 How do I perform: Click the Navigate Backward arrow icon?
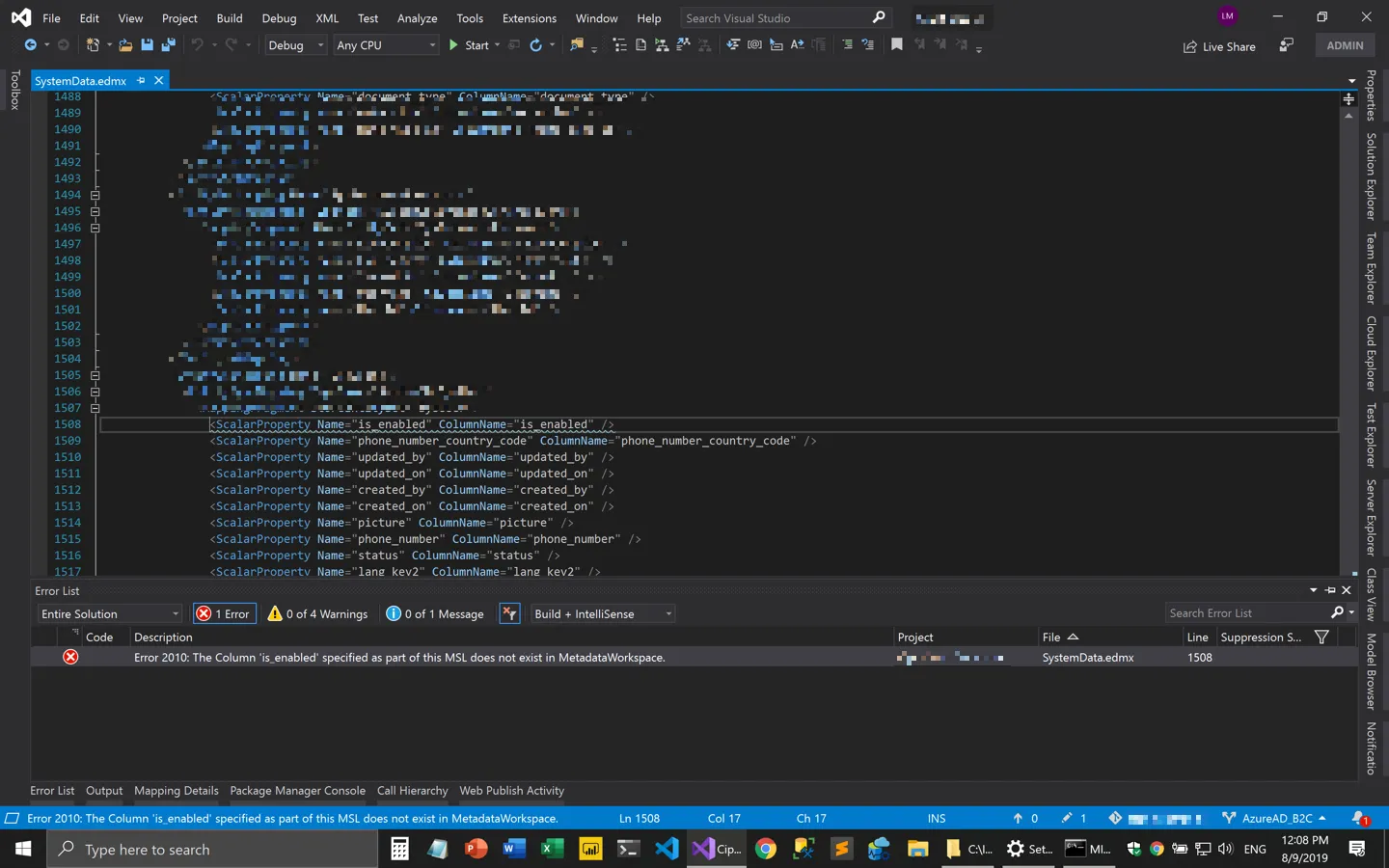(30, 45)
